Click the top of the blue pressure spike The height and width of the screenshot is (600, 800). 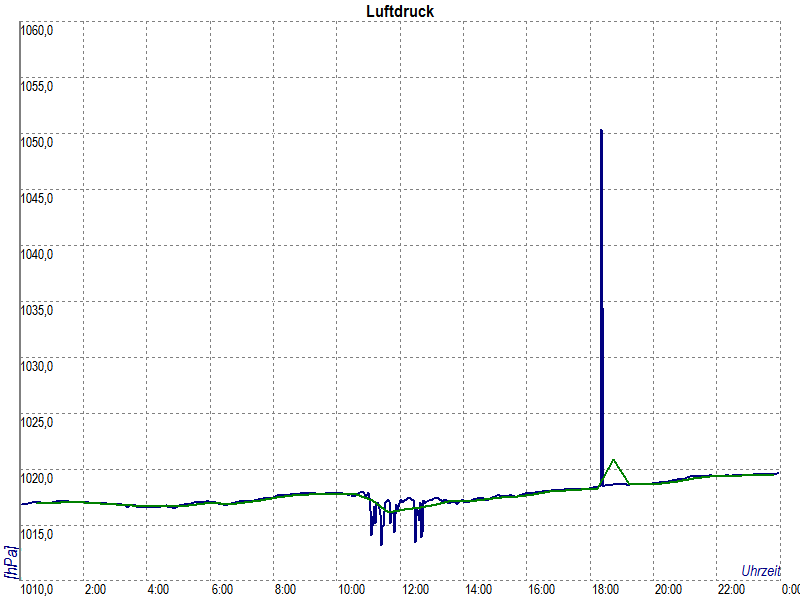coord(602,131)
